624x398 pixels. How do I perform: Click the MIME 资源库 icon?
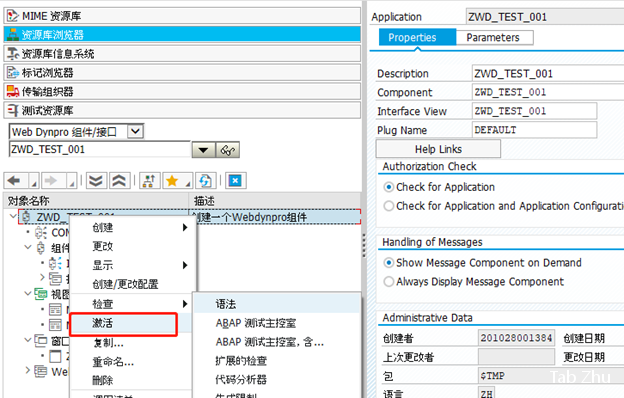pos(13,16)
